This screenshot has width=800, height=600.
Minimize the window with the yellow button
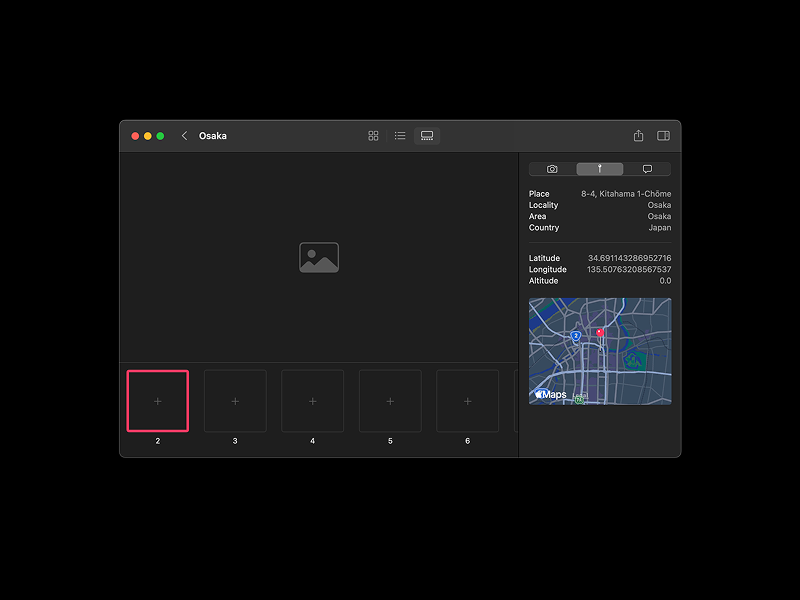click(x=147, y=136)
